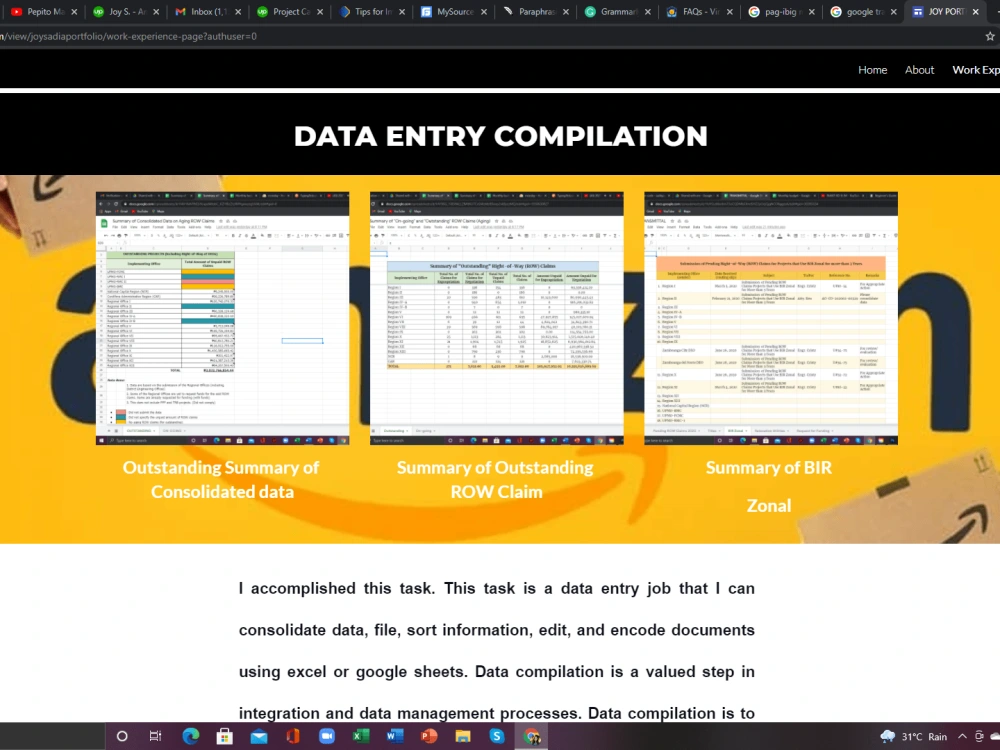Switch to the pag-ibig Google tab

pyautogui.click(x=776, y=11)
